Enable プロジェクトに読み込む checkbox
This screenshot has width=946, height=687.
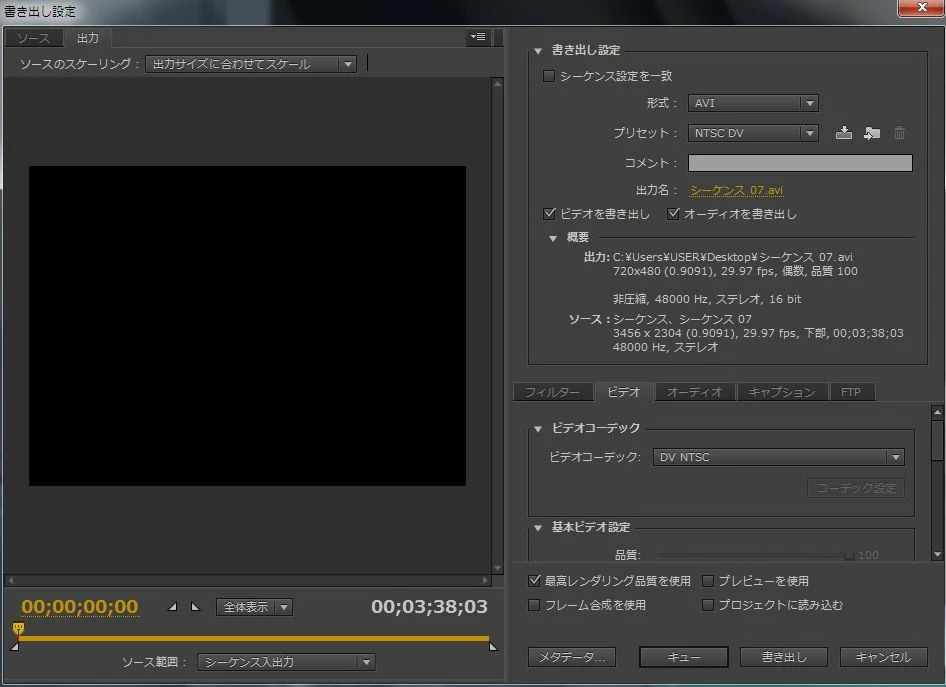click(708, 605)
